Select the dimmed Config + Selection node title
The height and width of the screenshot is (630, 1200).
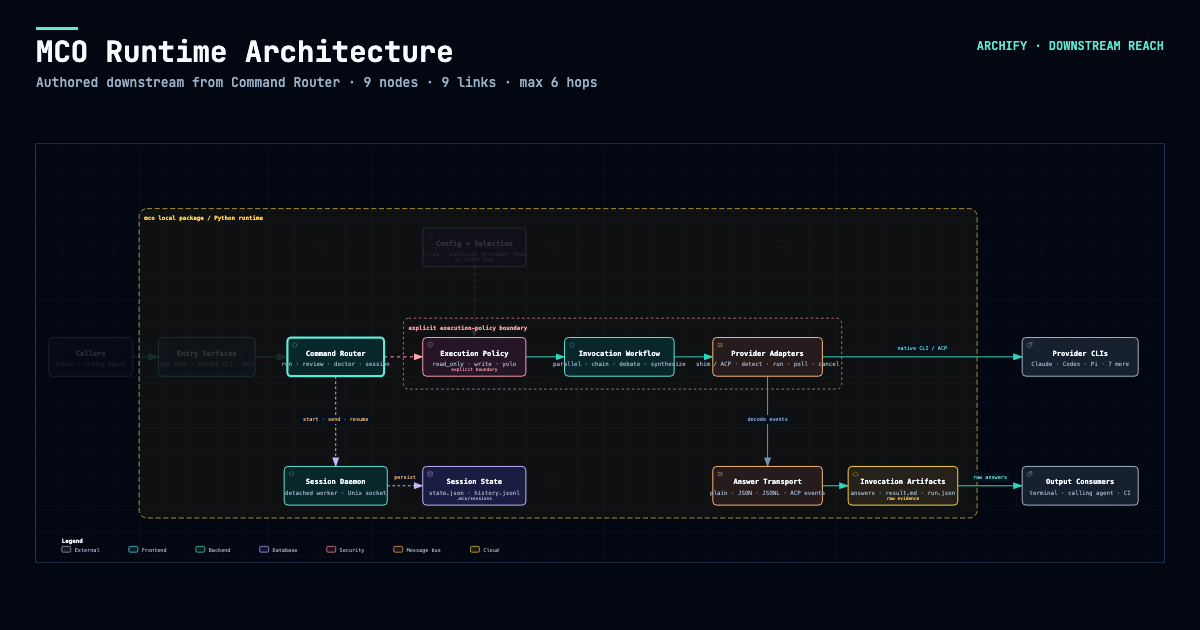tap(474, 243)
